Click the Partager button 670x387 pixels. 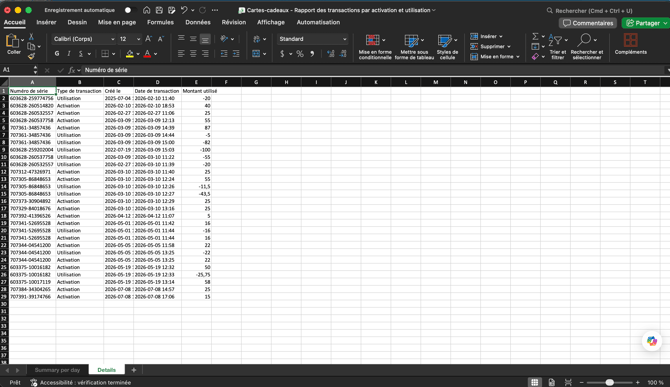pyautogui.click(x=645, y=23)
